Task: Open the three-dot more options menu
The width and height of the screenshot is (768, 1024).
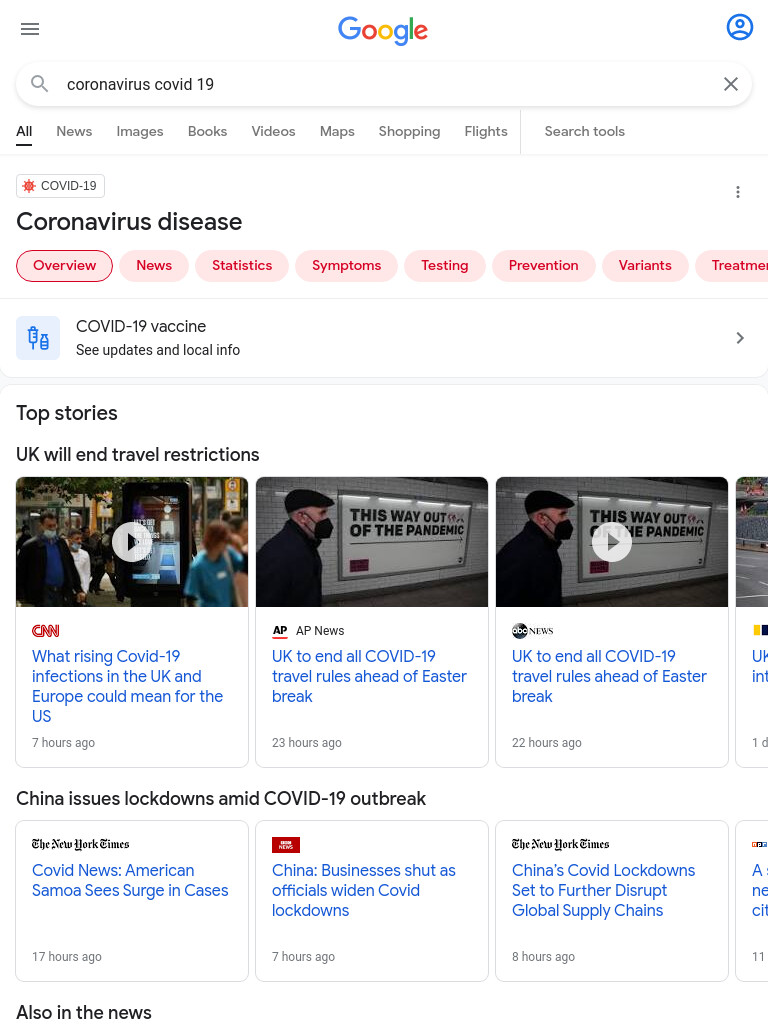Action: point(738,192)
